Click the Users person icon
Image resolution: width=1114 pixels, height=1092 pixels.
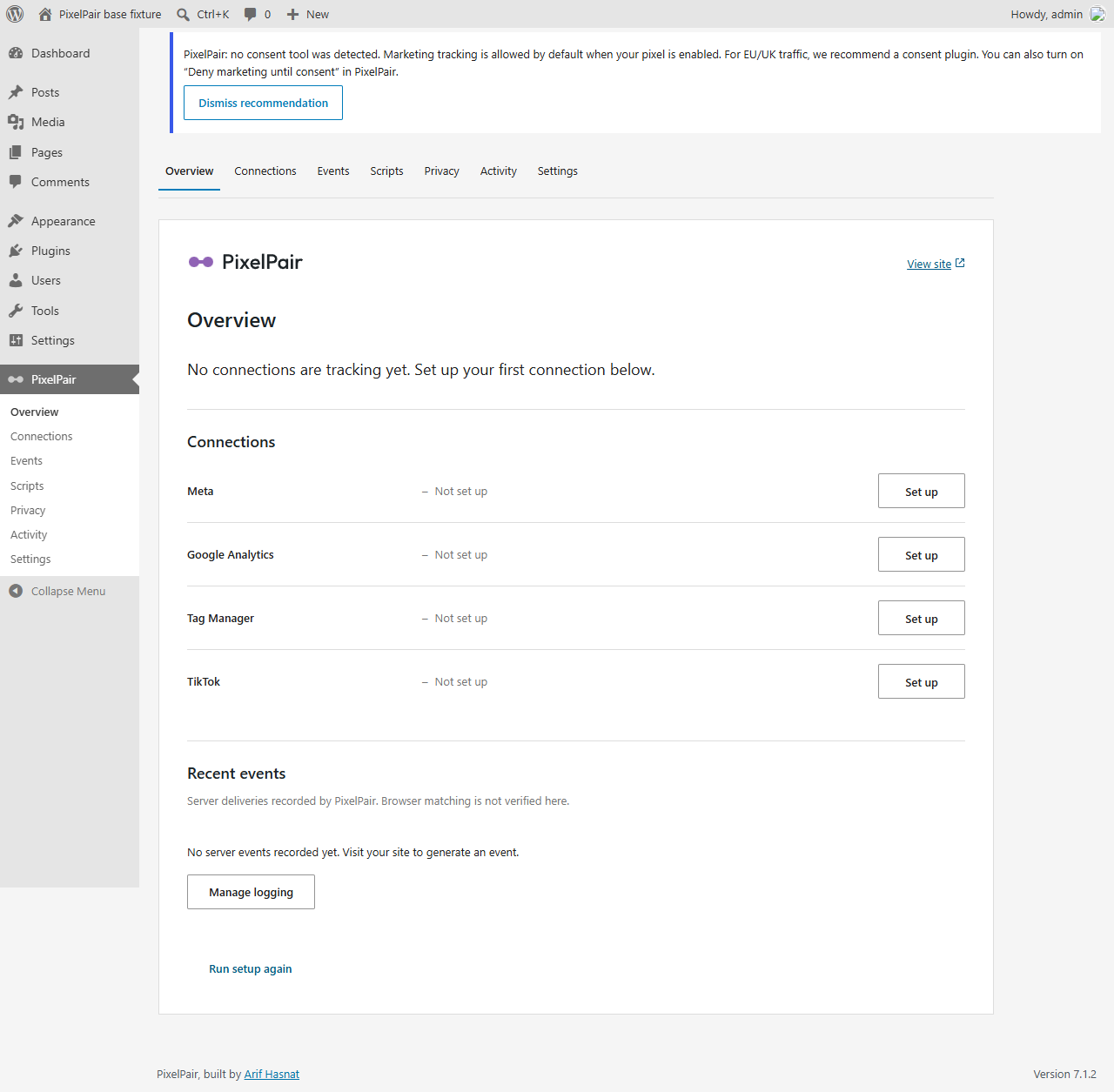(x=16, y=280)
